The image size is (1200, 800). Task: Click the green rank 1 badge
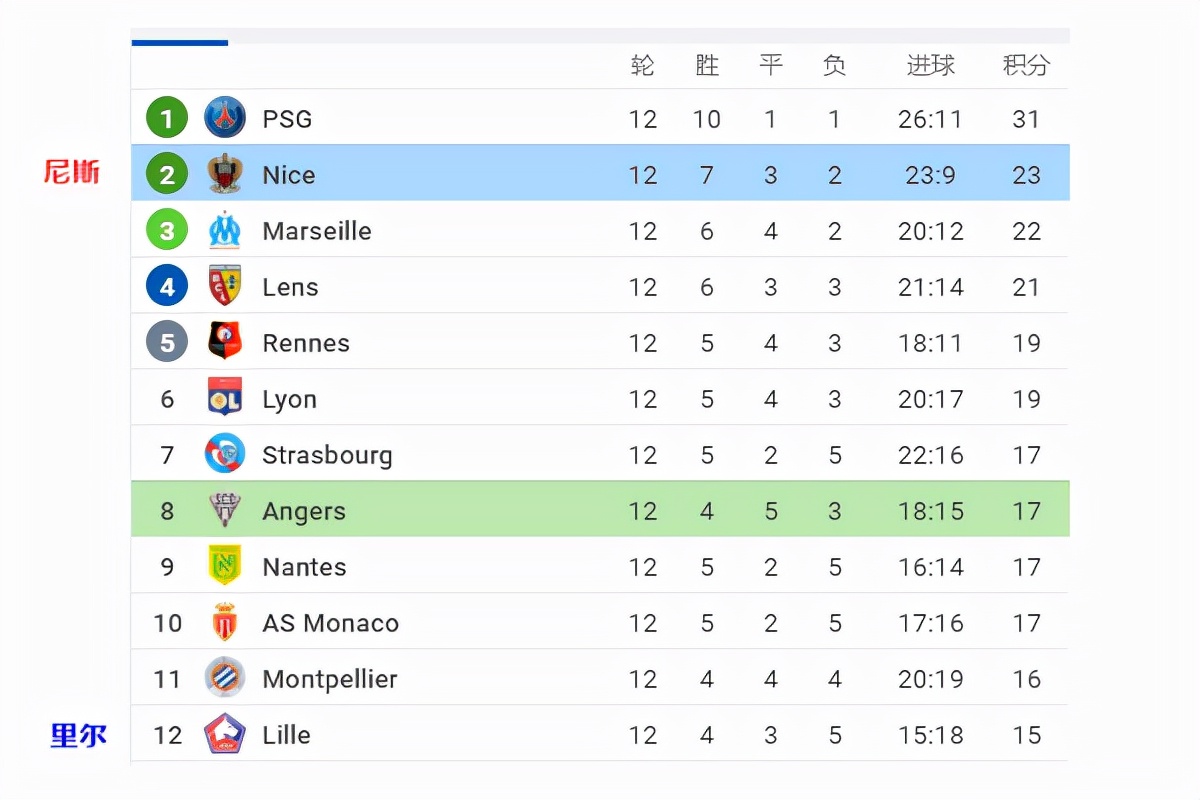tap(167, 118)
